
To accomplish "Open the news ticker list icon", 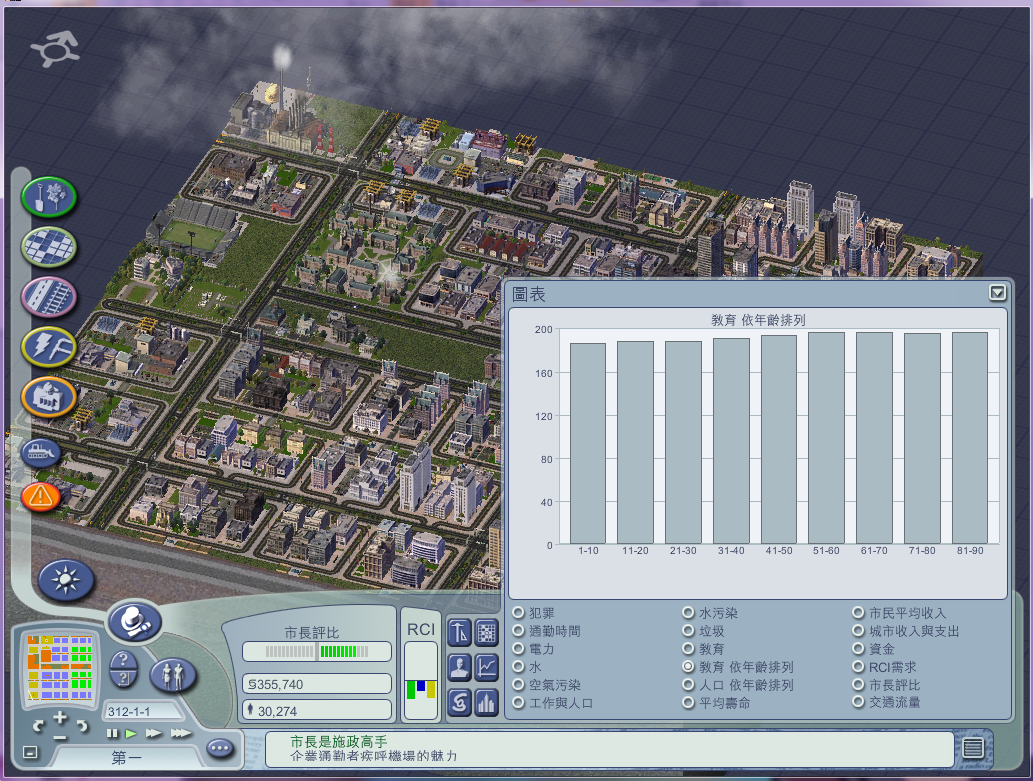I will 973,748.
